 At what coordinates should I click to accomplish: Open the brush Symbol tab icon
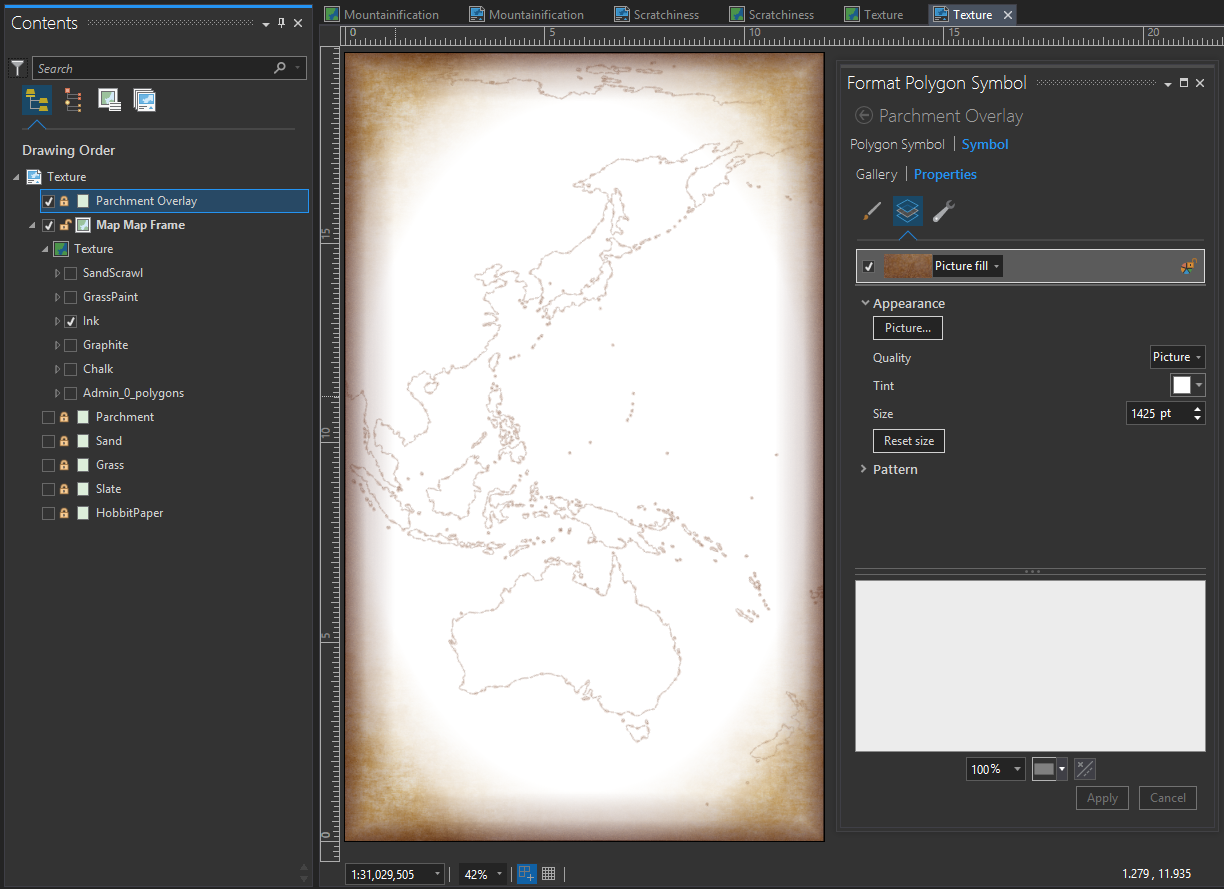click(872, 211)
